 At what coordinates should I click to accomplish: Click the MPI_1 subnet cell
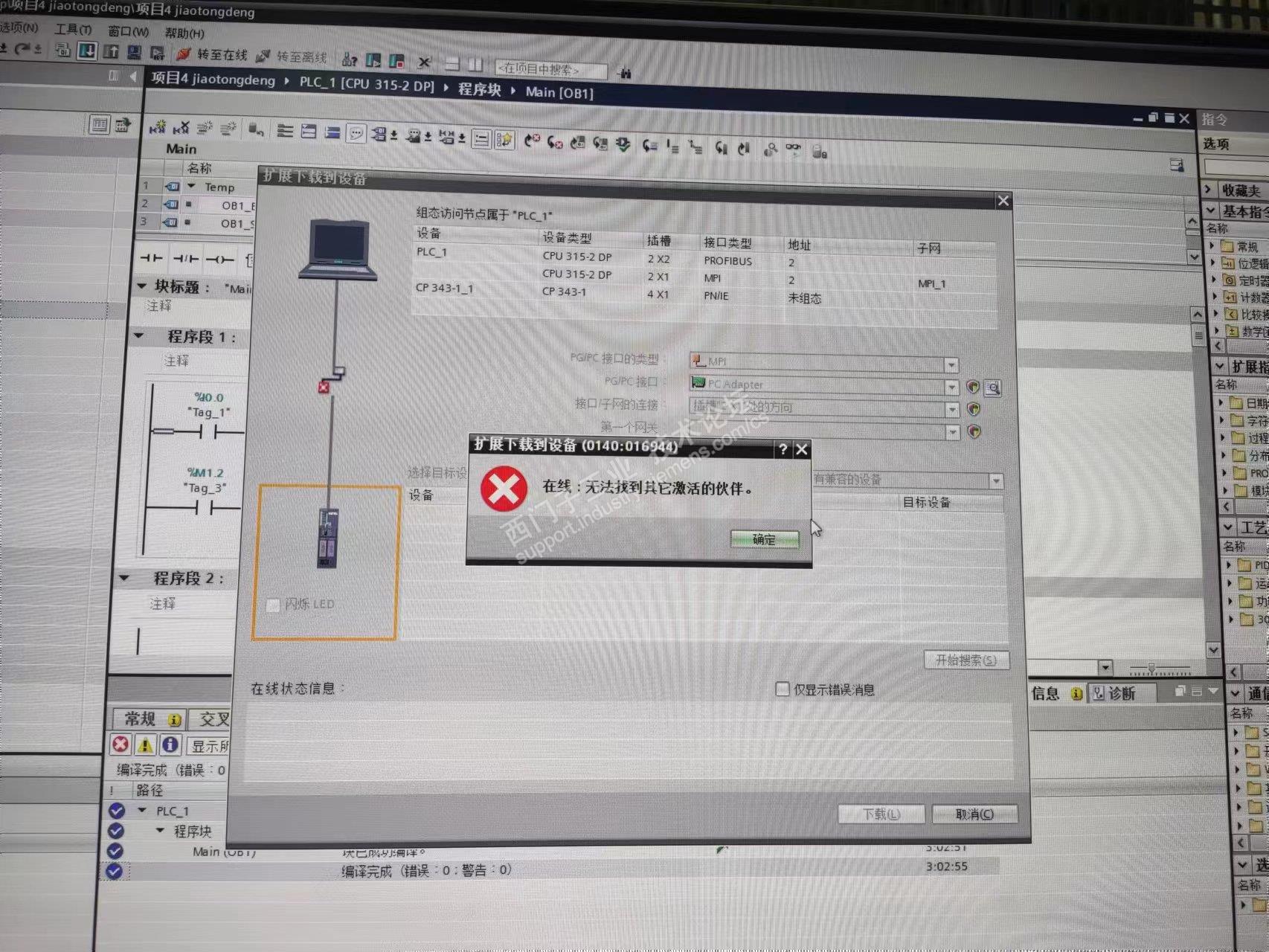pos(931,283)
